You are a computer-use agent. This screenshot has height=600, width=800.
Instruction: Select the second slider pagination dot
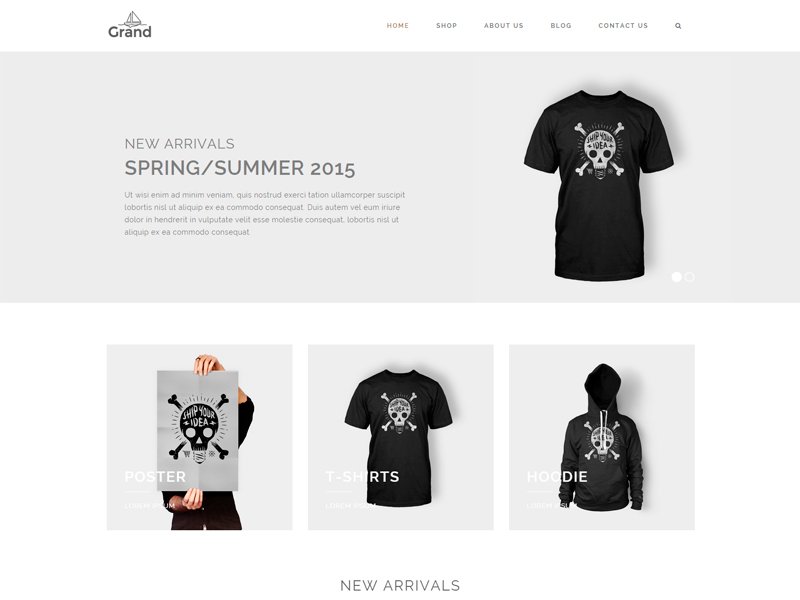point(690,277)
